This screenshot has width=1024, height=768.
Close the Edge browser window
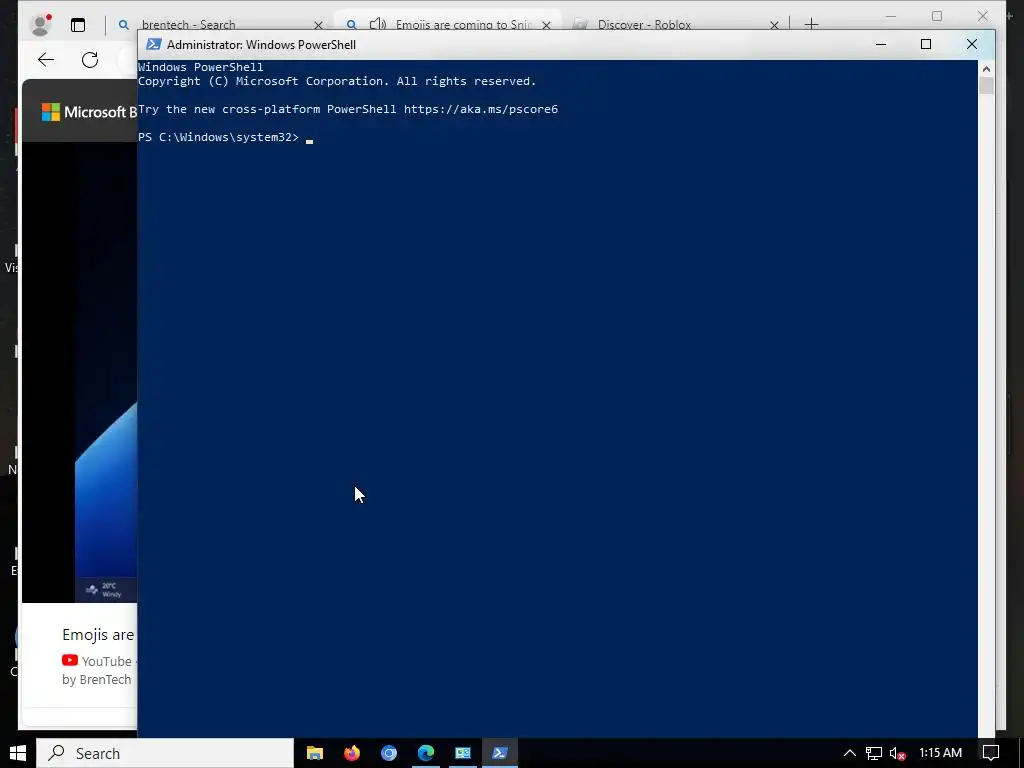pos(982,16)
